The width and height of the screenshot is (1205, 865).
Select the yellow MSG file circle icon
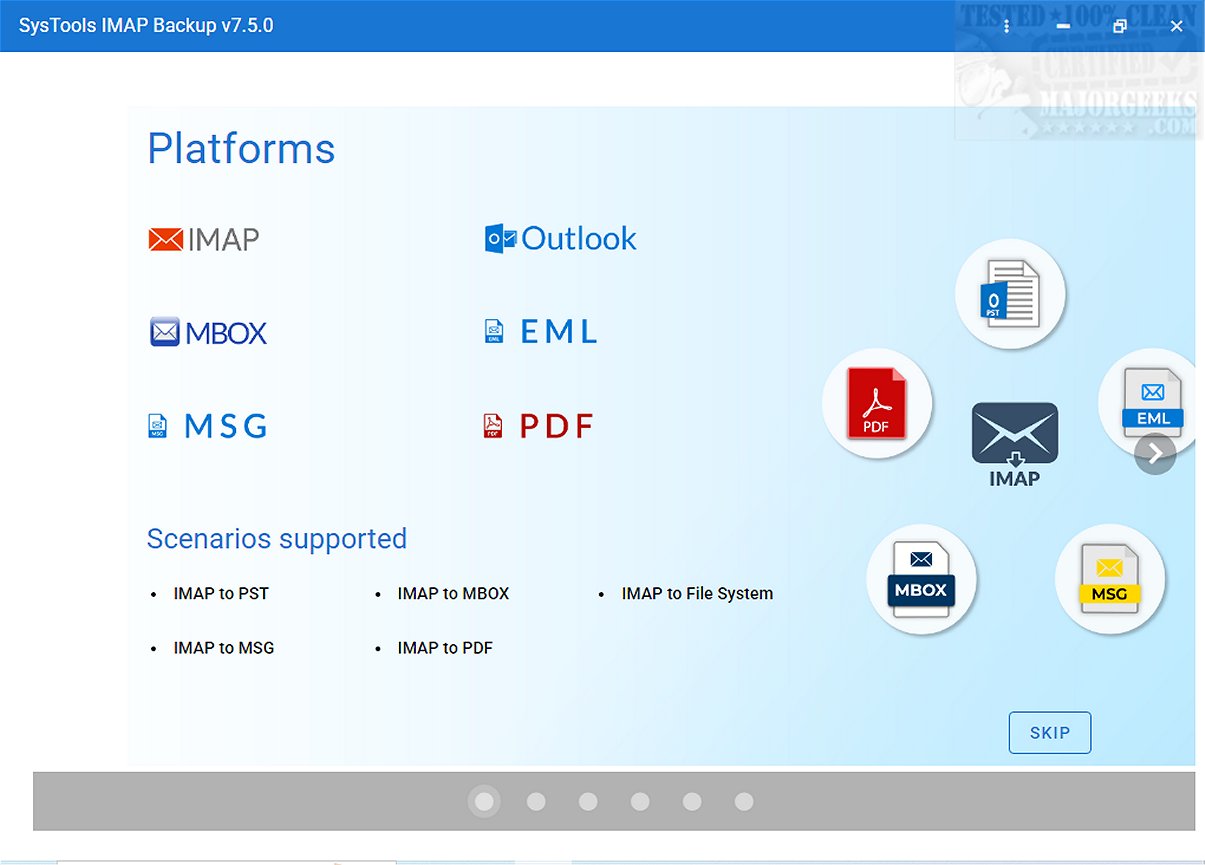(1109, 580)
